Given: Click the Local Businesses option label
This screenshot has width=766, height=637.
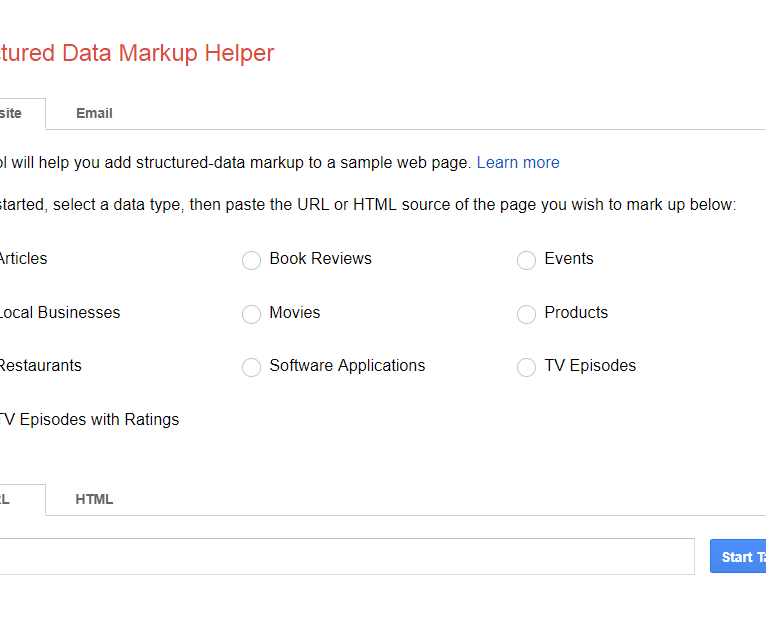Looking at the screenshot, I should point(59,312).
